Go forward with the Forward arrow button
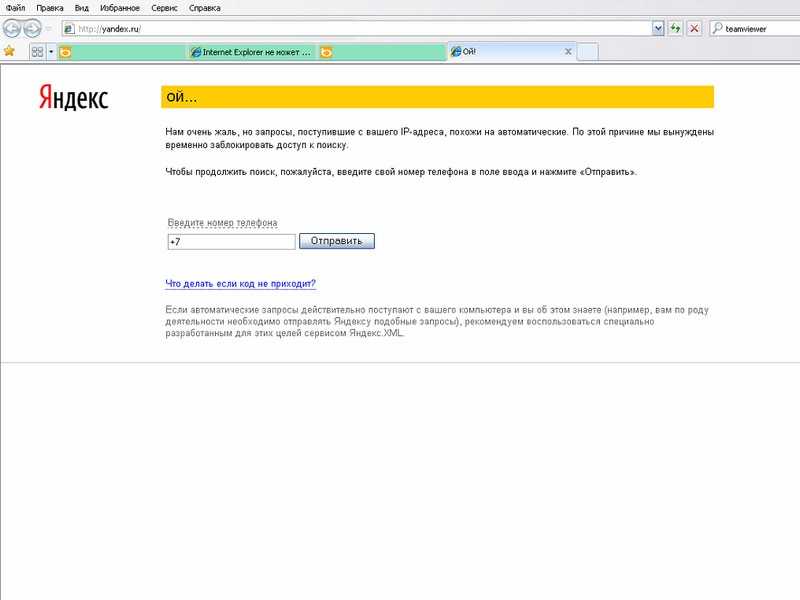The image size is (800, 600). [x=32, y=29]
